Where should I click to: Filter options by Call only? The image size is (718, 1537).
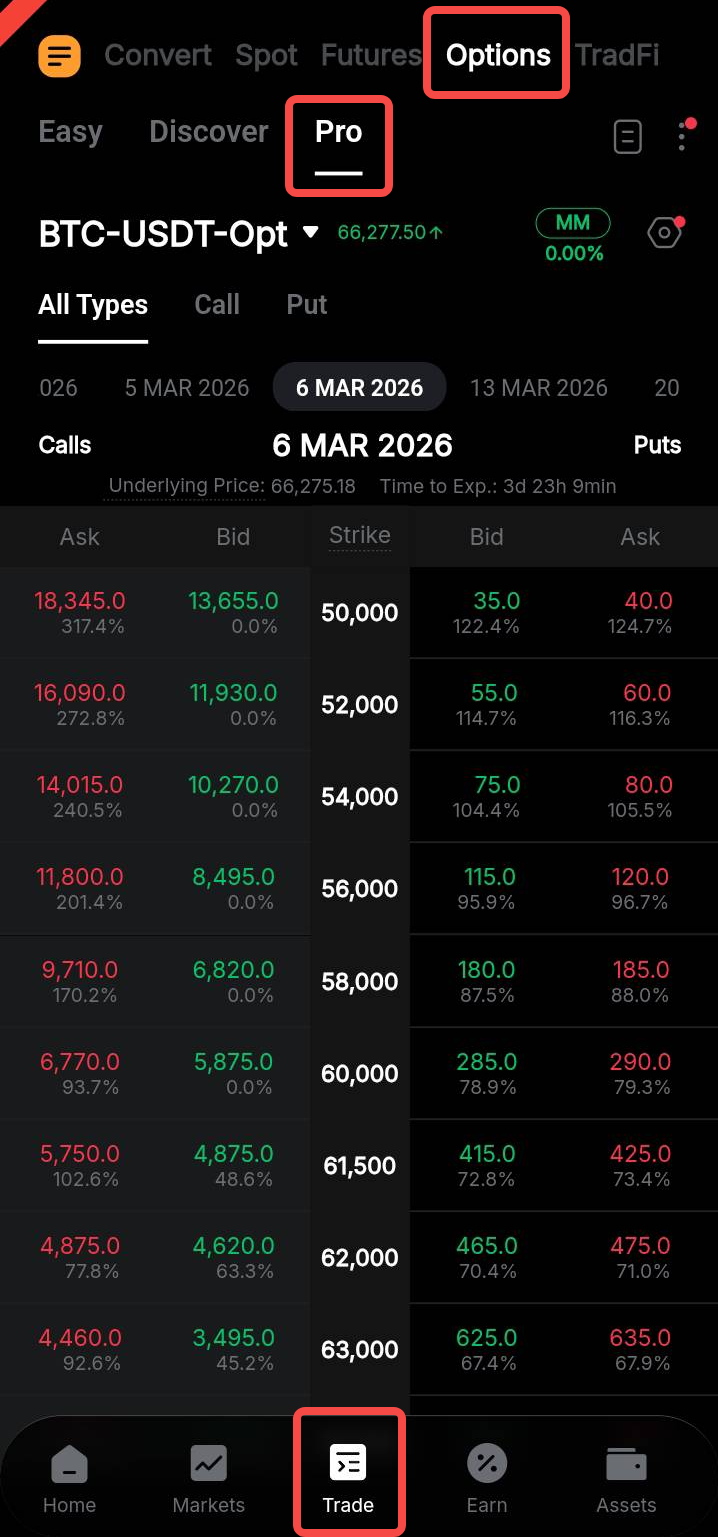pos(217,305)
